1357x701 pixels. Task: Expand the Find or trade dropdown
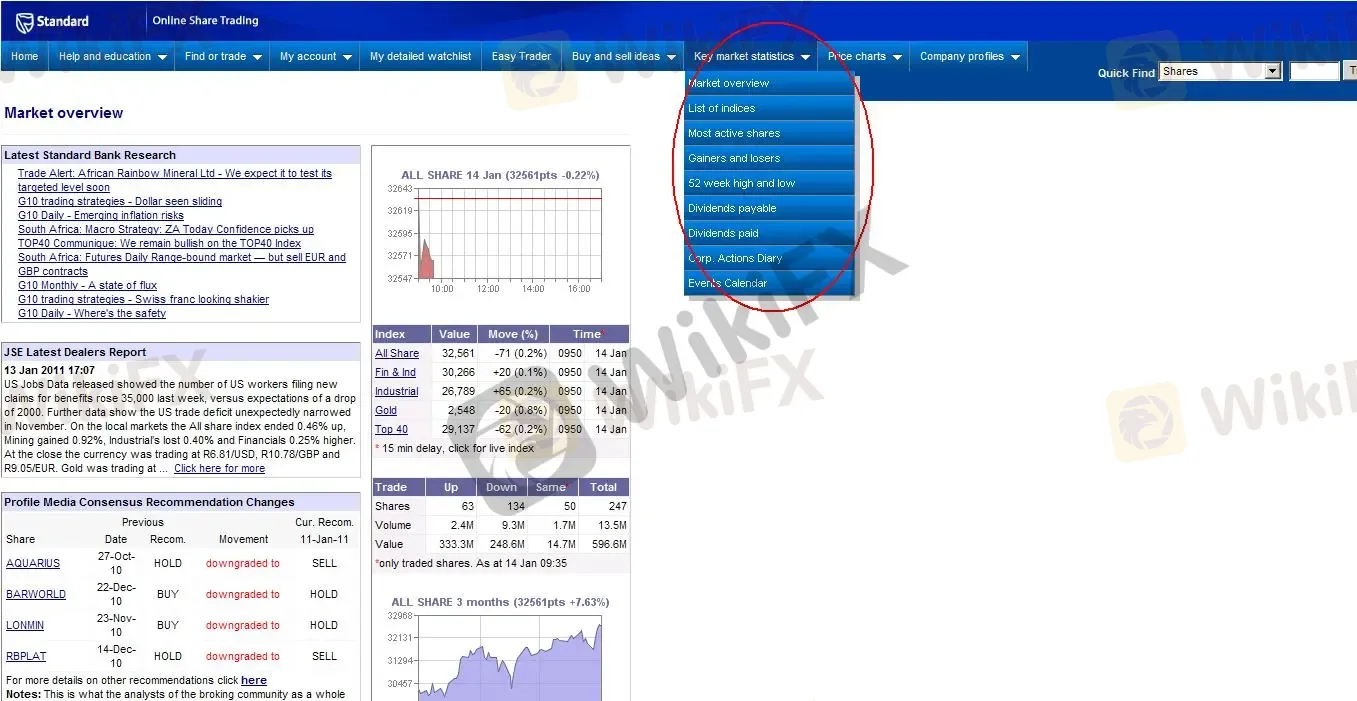222,57
